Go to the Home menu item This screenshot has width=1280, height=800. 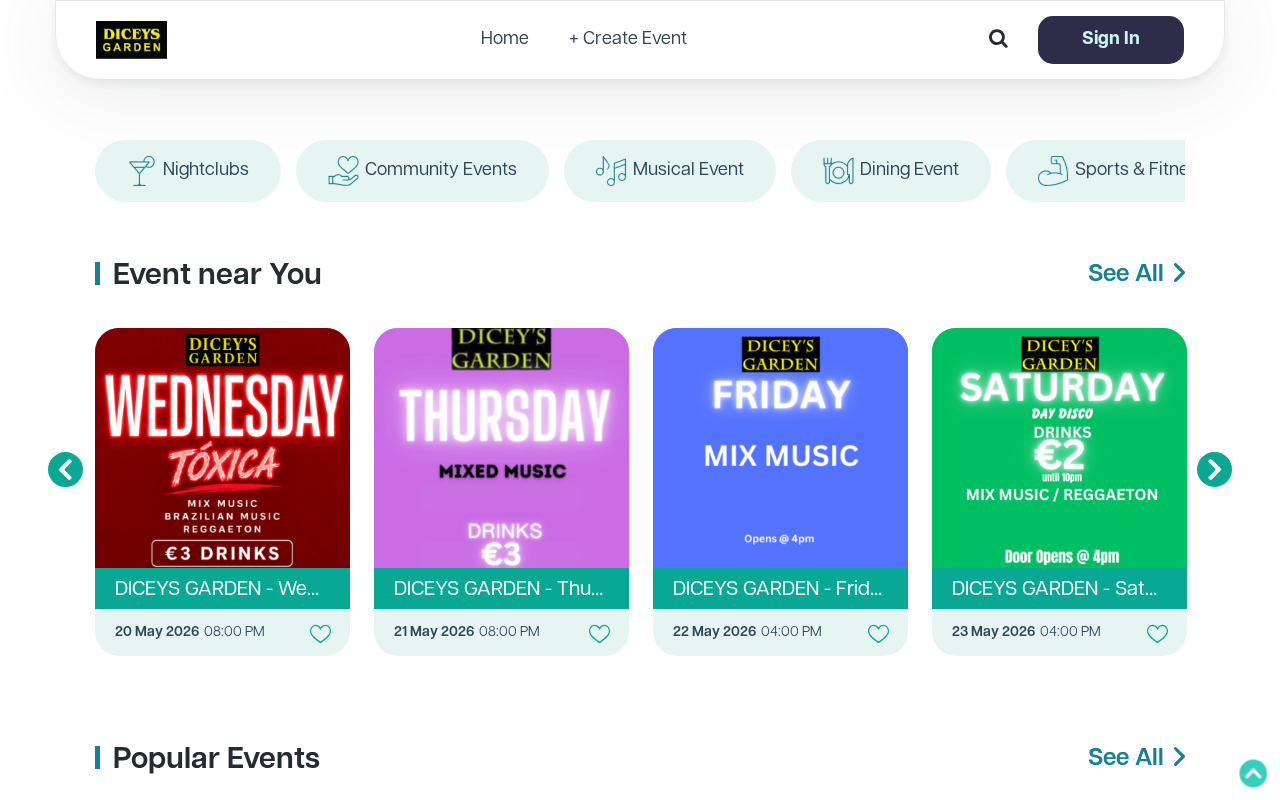pos(504,38)
